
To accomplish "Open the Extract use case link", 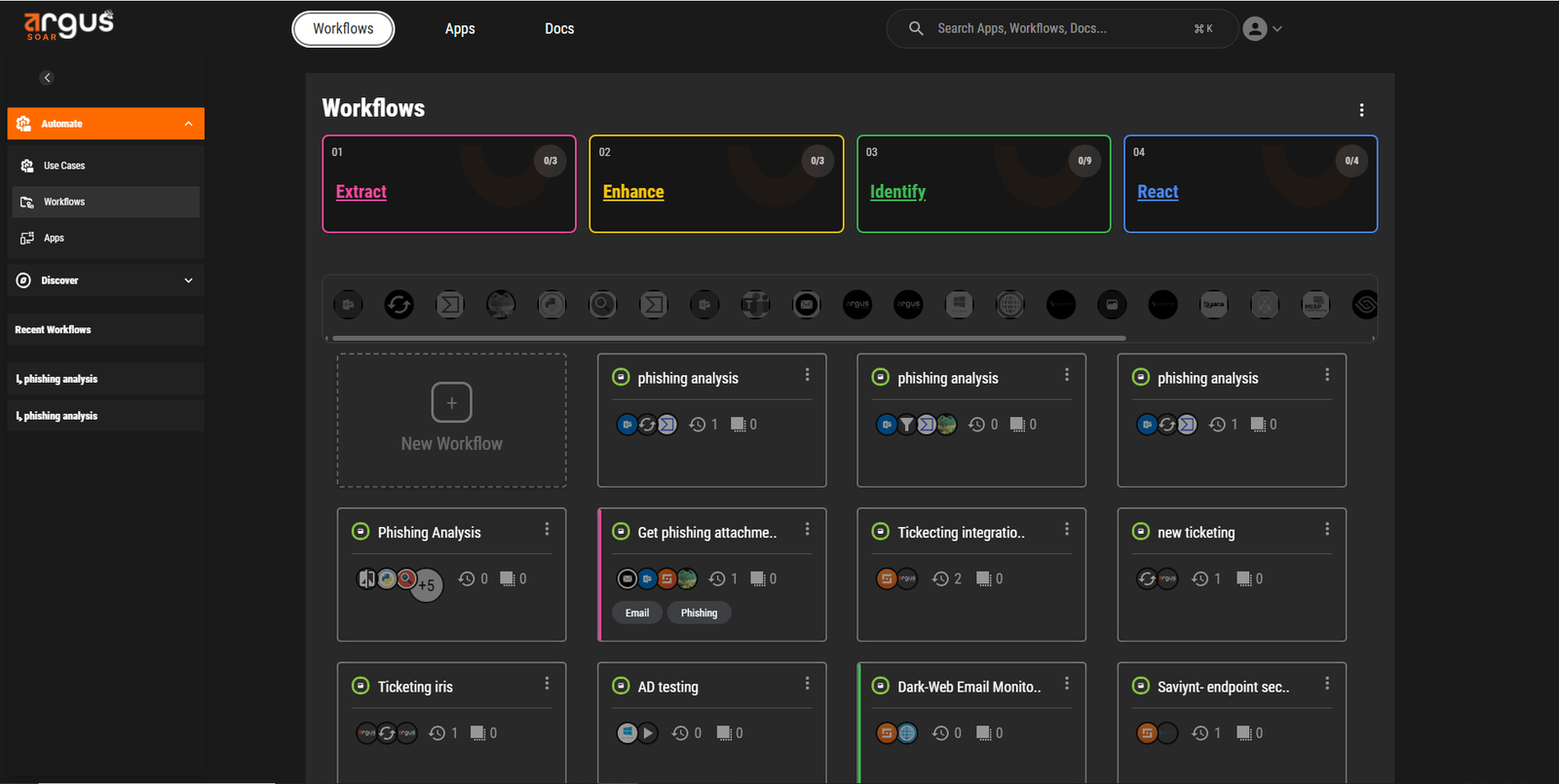I will pos(361,192).
